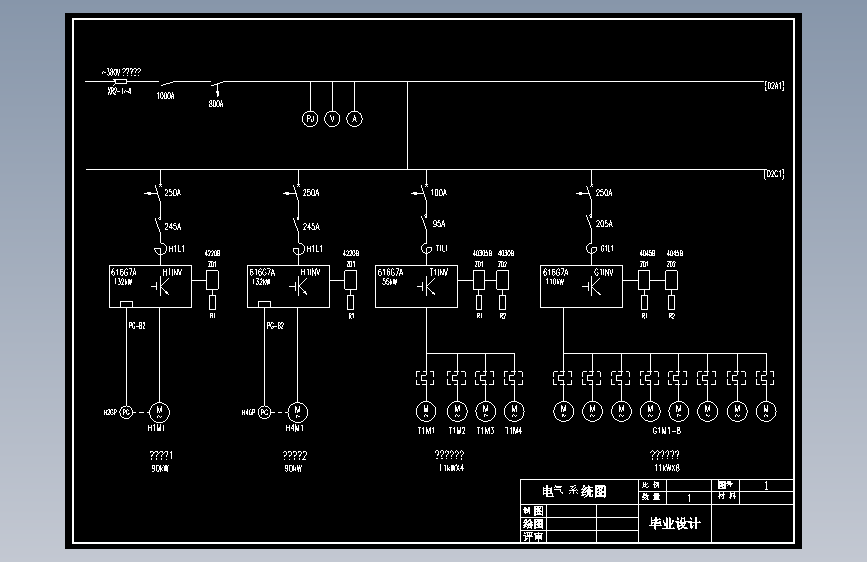Select the PG encoder labeled H2SP

click(126, 412)
